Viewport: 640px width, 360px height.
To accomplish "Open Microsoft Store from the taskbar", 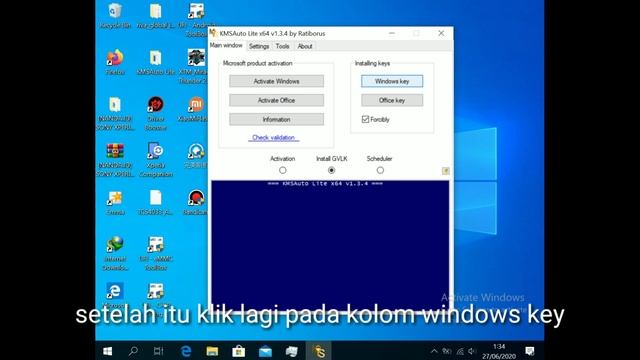I will tap(239, 351).
